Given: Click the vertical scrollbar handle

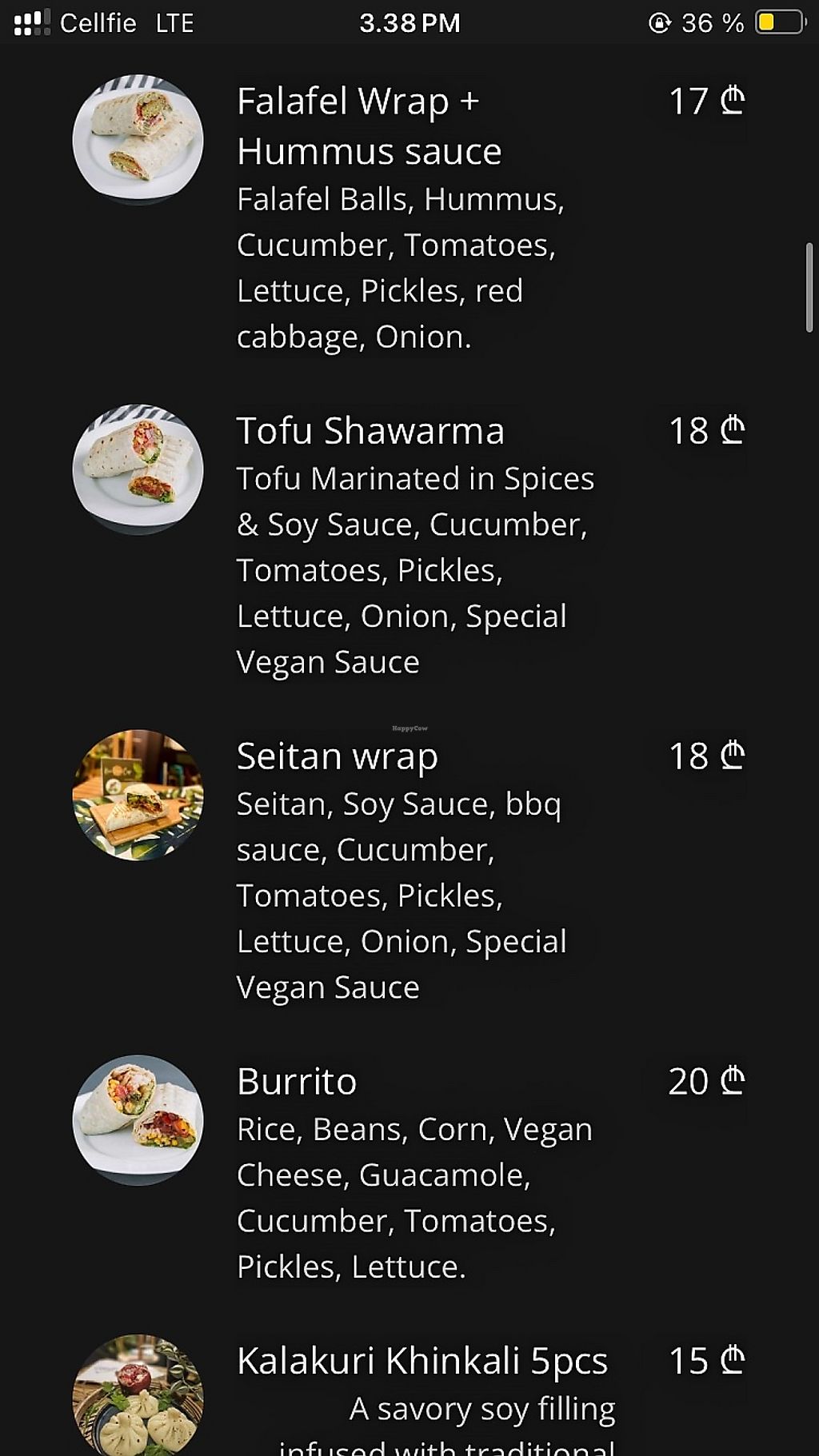Looking at the screenshot, I should click(809, 288).
